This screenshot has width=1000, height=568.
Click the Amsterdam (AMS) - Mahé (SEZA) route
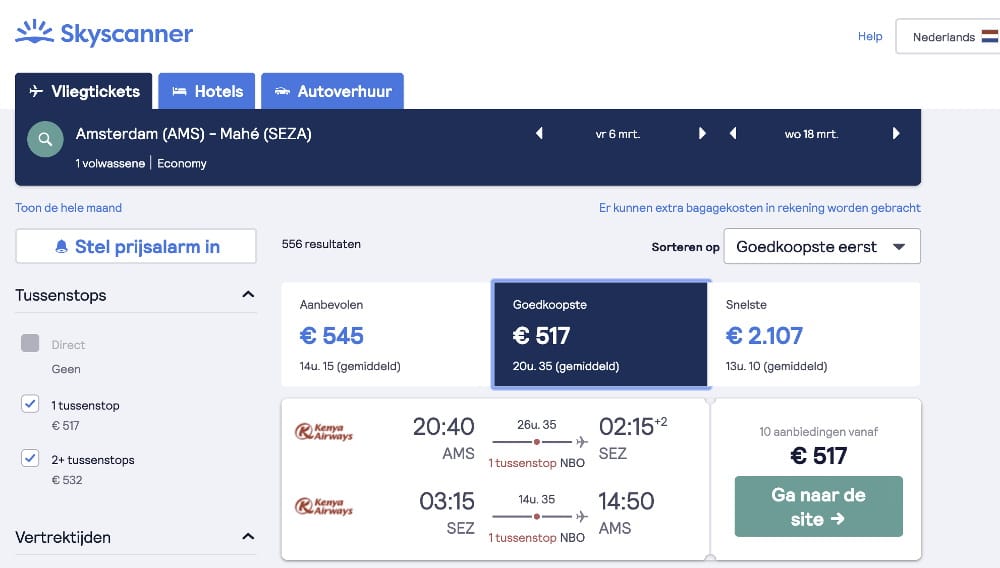click(x=194, y=134)
